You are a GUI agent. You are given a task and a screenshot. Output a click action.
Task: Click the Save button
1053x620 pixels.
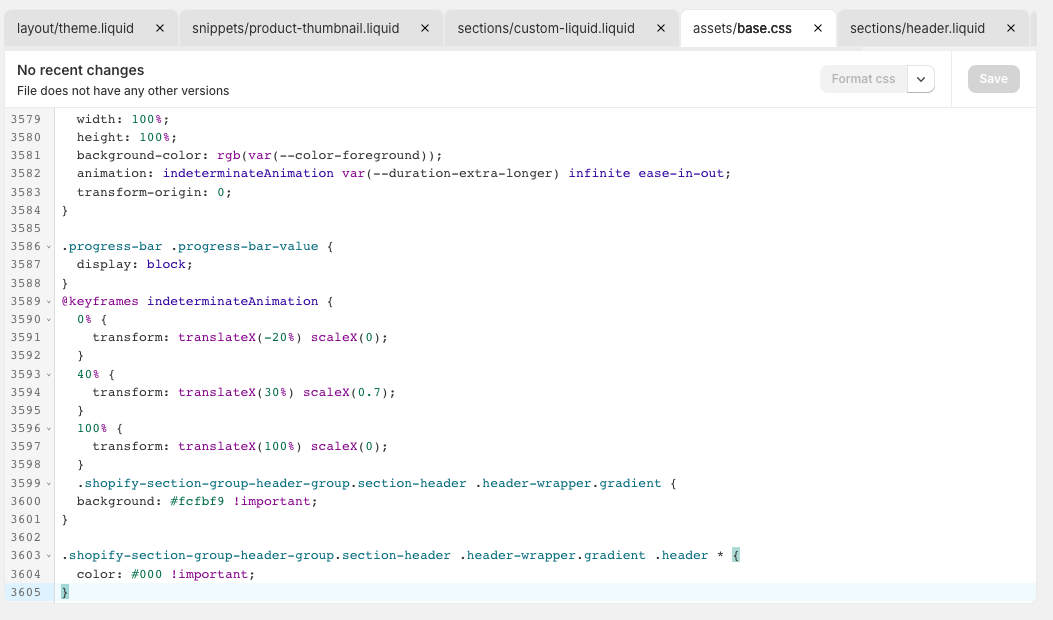pos(993,79)
